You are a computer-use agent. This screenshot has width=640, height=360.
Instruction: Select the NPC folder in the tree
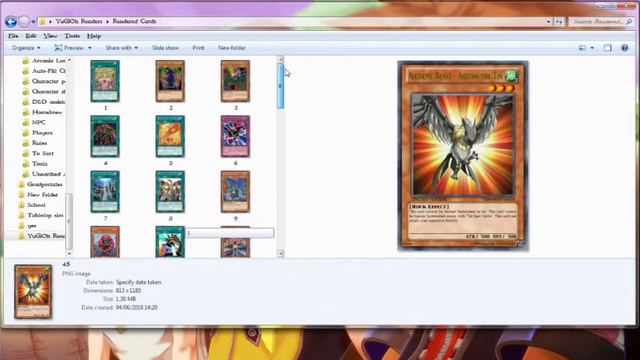point(39,122)
